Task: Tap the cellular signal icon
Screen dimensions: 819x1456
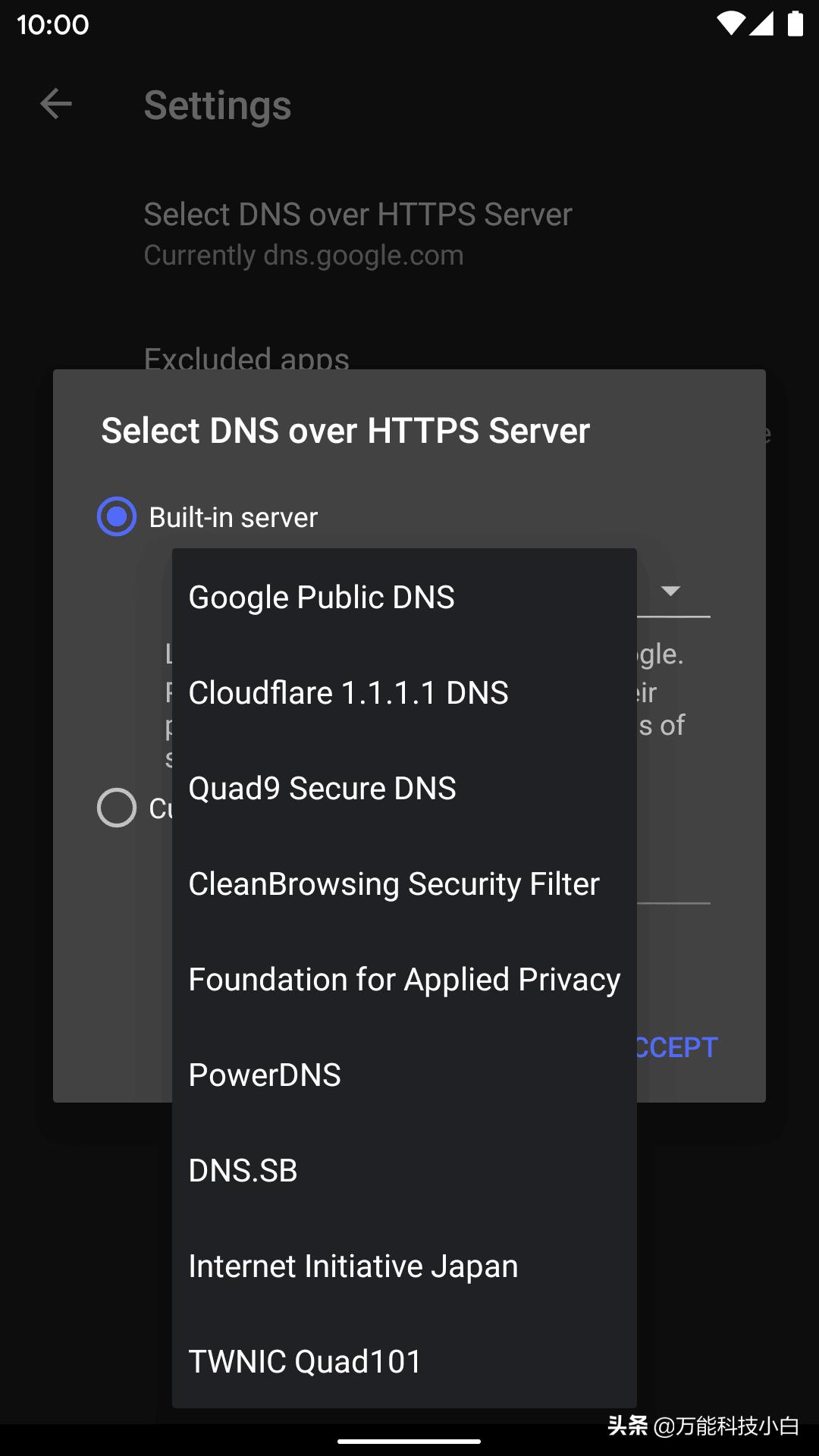Action: (x=761, y=24)
